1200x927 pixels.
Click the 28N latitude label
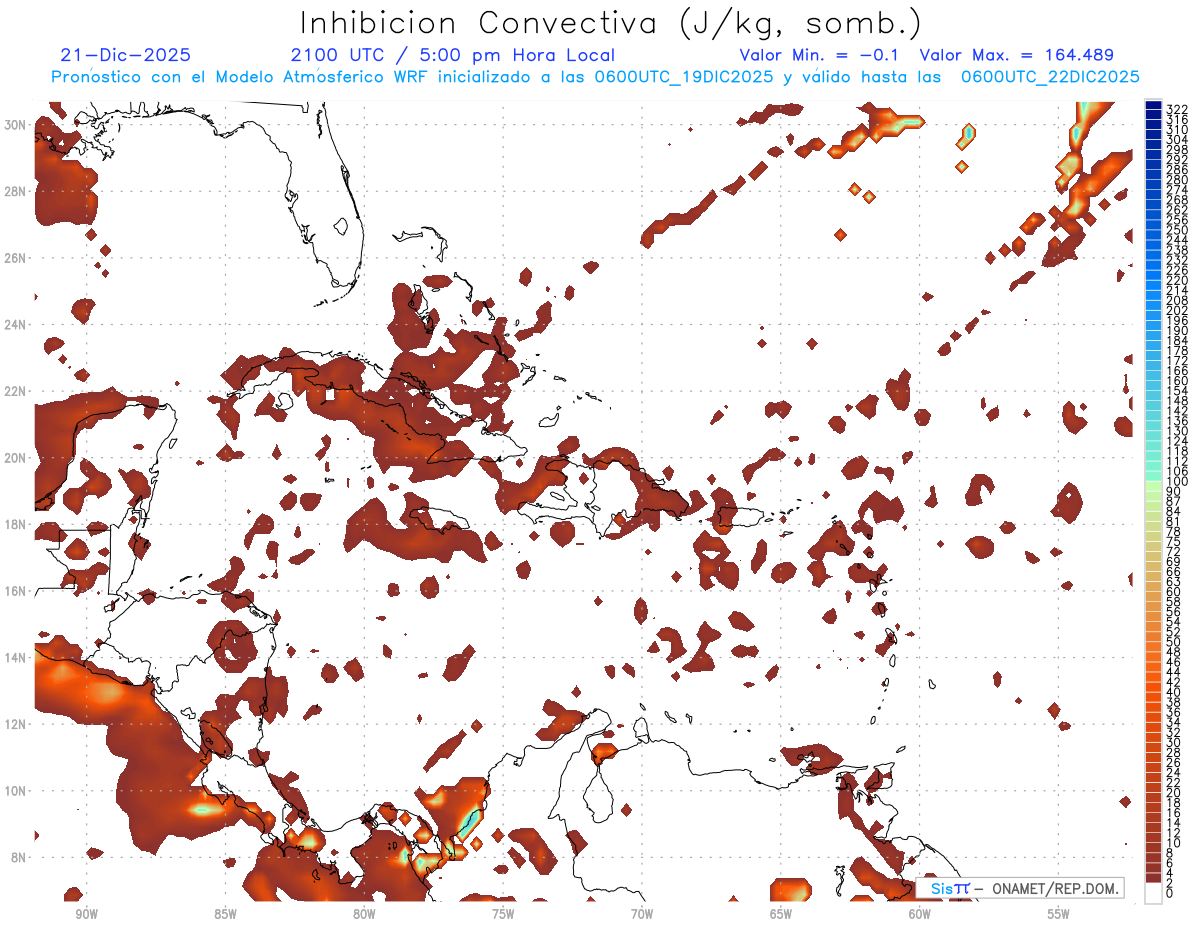coord(14,191)
